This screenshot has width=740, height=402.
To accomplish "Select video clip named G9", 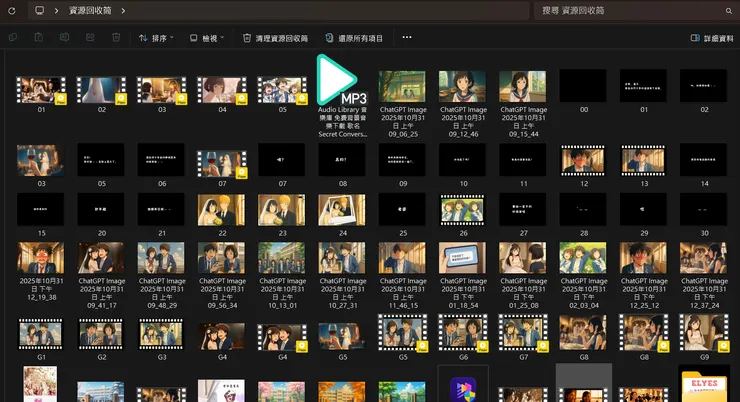I will [x=704, y=337].
